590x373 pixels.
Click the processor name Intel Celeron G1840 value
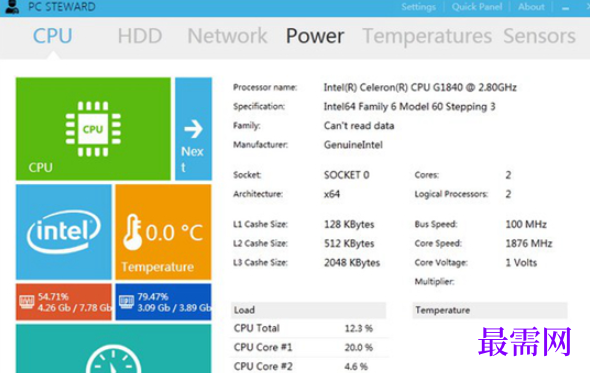[420, 88]
